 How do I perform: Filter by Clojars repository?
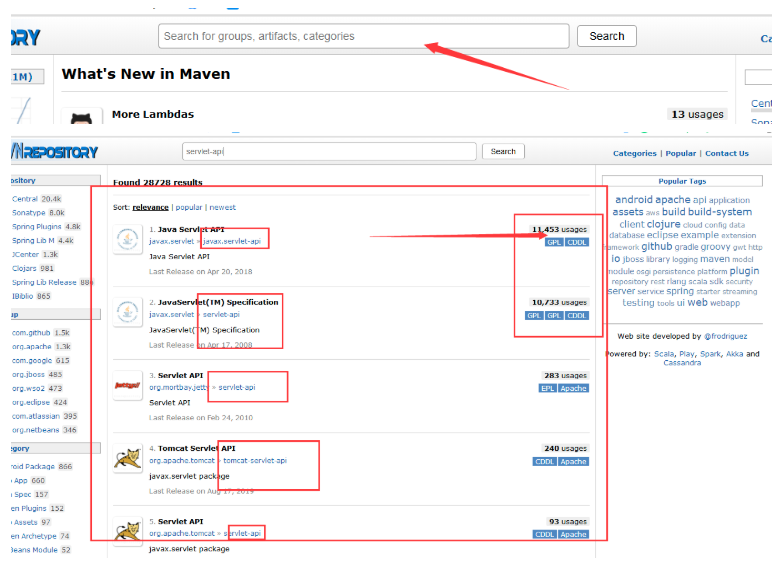[x=24, y=268]
